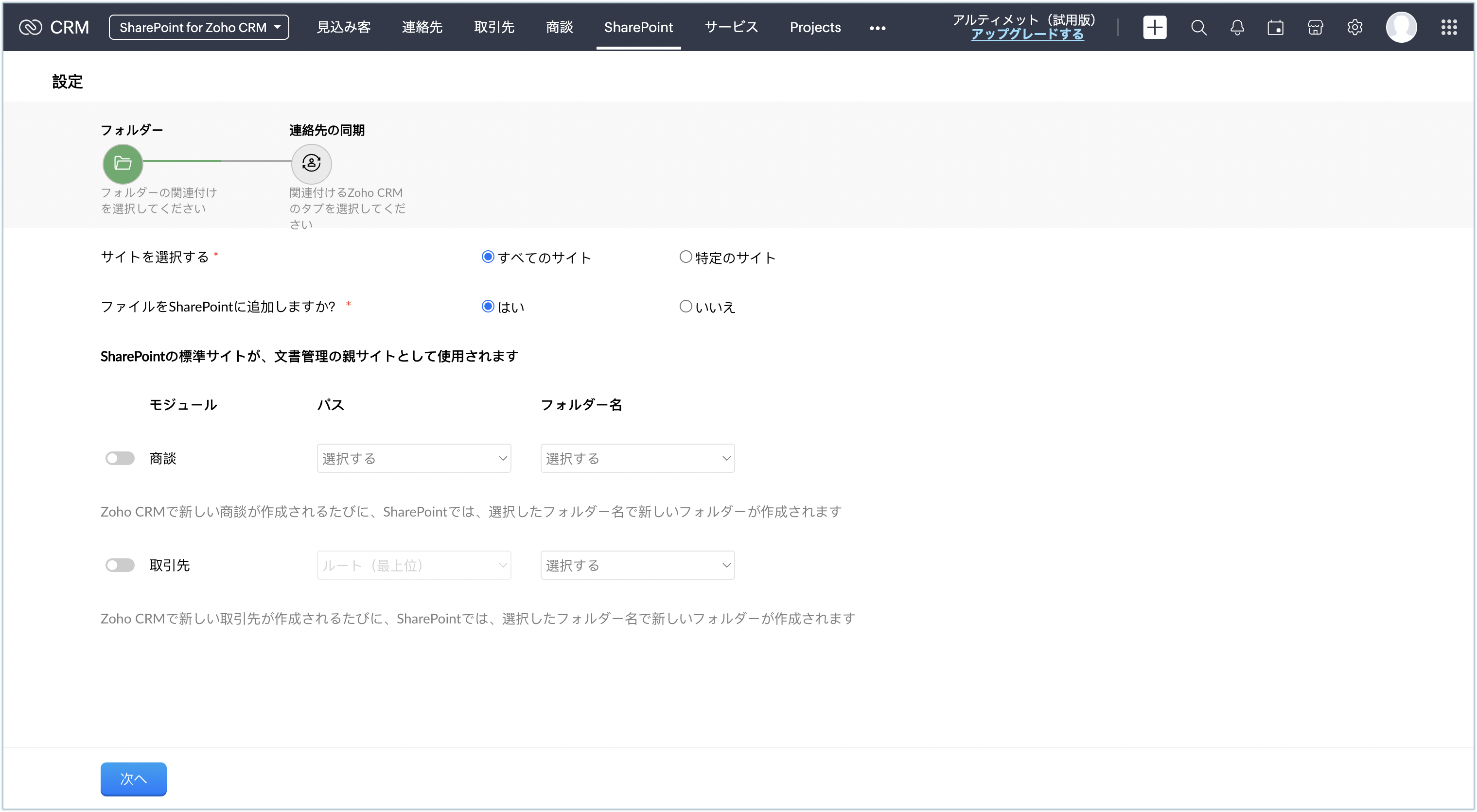Viewport: 1477px width, 812px height.
Task: Click the アップグレードする upgrade link
Action: coord(1027,35)
